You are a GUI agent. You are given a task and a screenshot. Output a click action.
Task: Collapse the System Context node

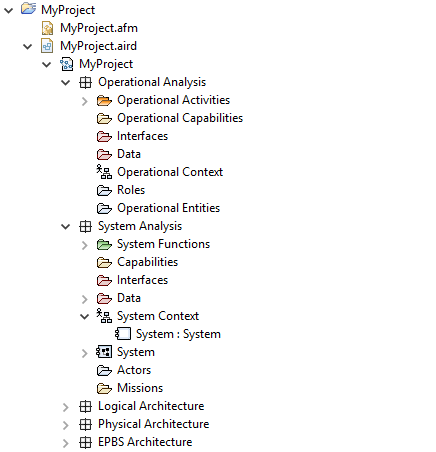pyautogui.click(x=85, y=316)
